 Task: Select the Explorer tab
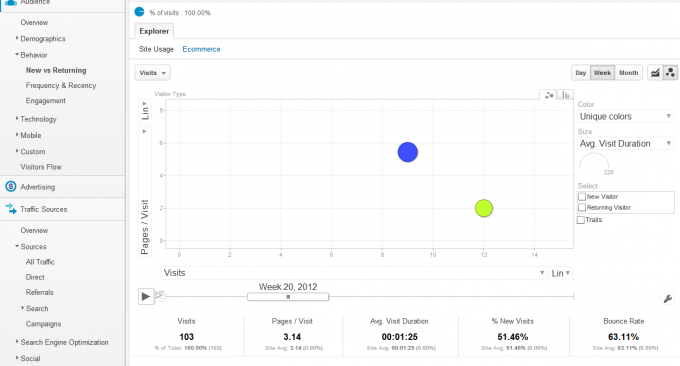click(154, 31)
